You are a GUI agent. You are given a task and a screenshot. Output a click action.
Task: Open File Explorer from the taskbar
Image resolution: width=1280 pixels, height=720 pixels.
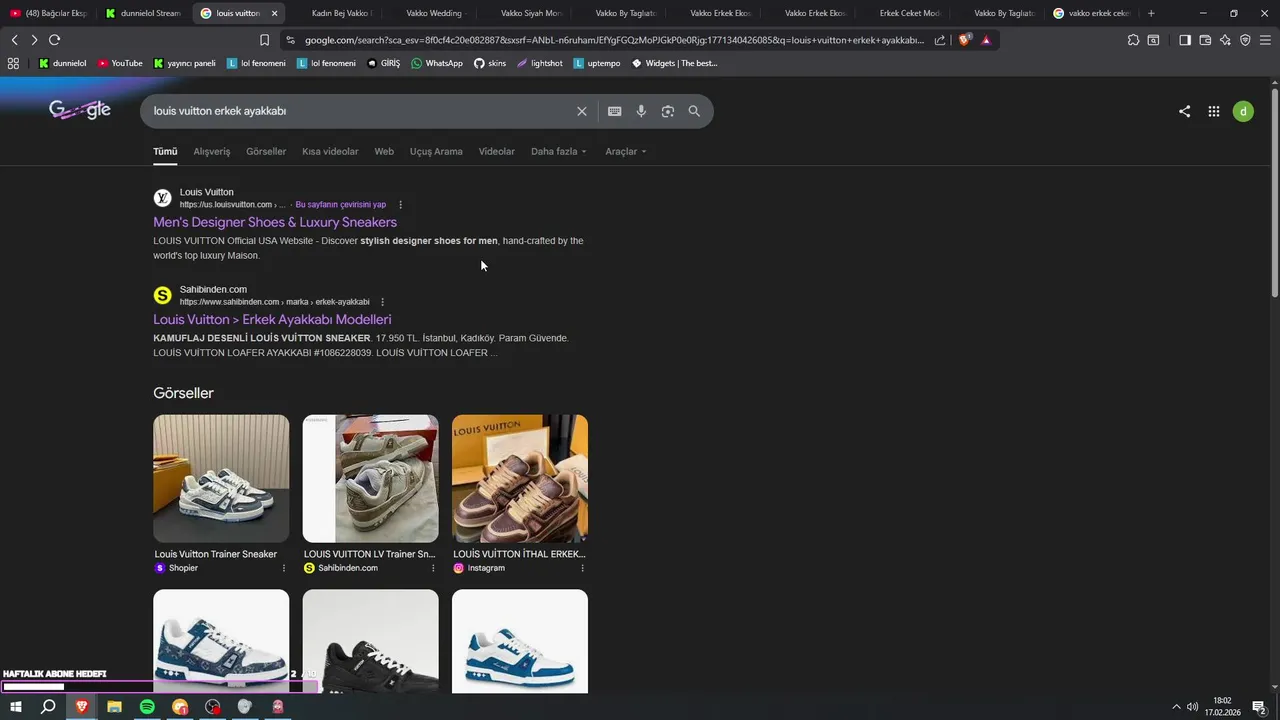coord(114,707)
